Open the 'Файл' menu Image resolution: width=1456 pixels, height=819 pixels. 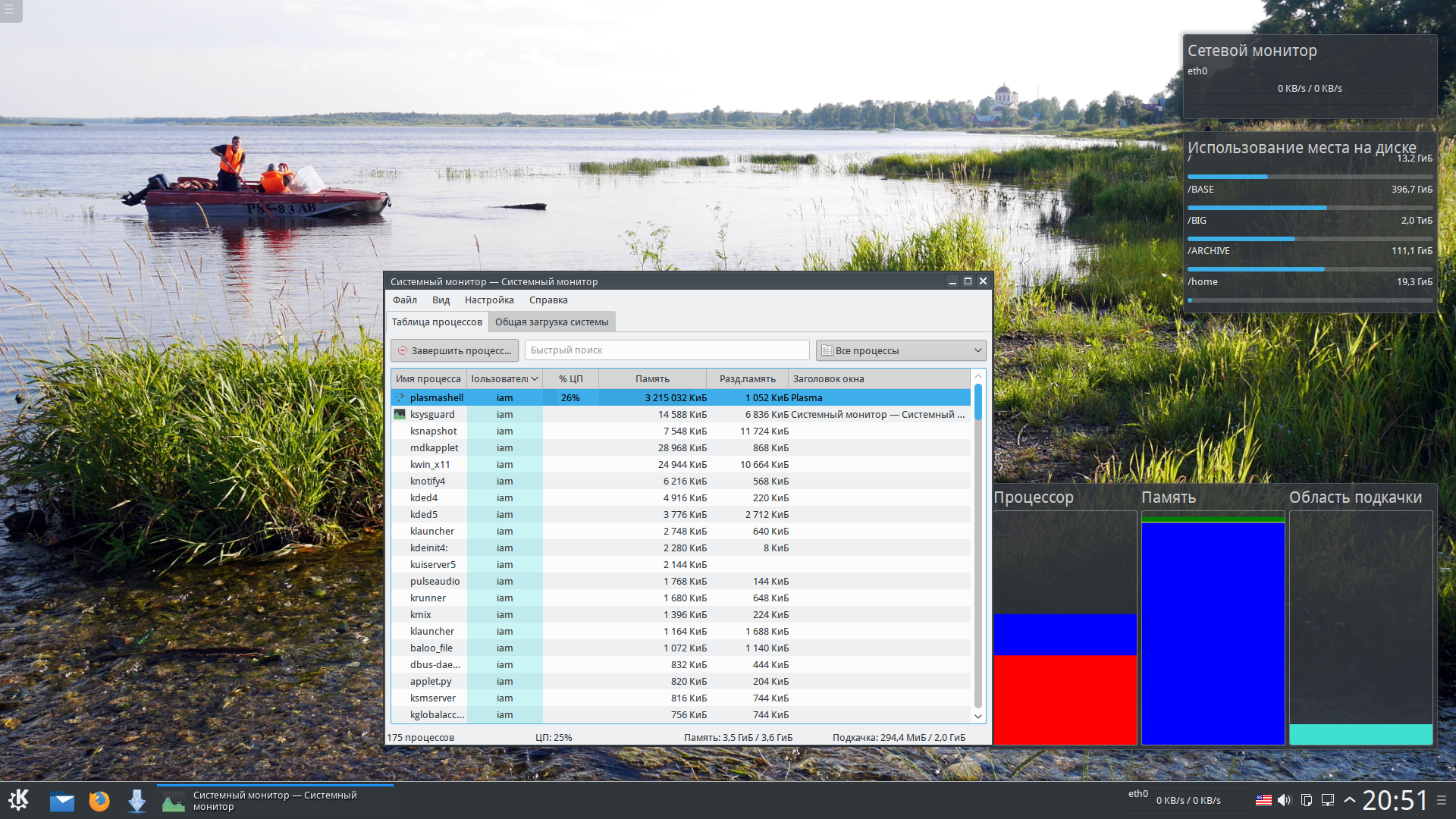coord(404,300)
